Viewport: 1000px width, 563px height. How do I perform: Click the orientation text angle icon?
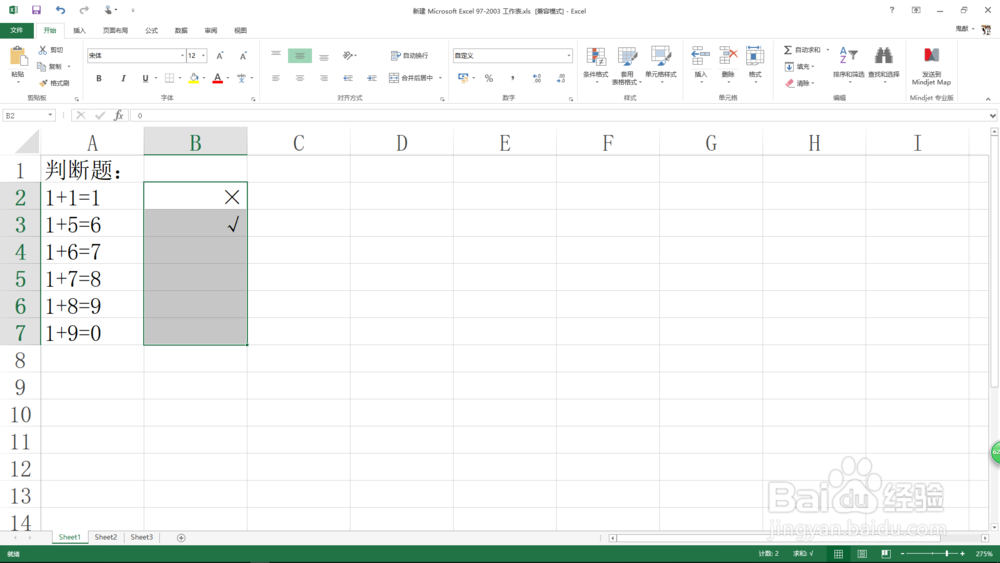click(348, 55)
